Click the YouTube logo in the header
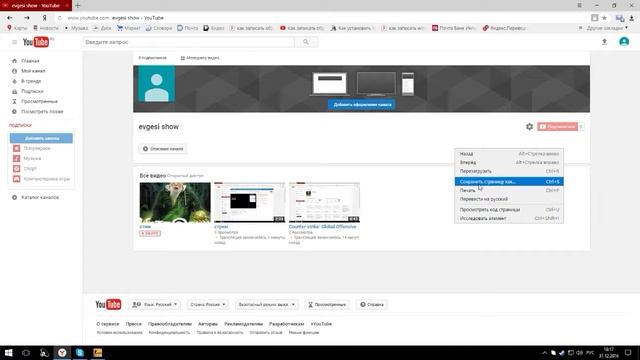The image size is (640, 360). 36,42
